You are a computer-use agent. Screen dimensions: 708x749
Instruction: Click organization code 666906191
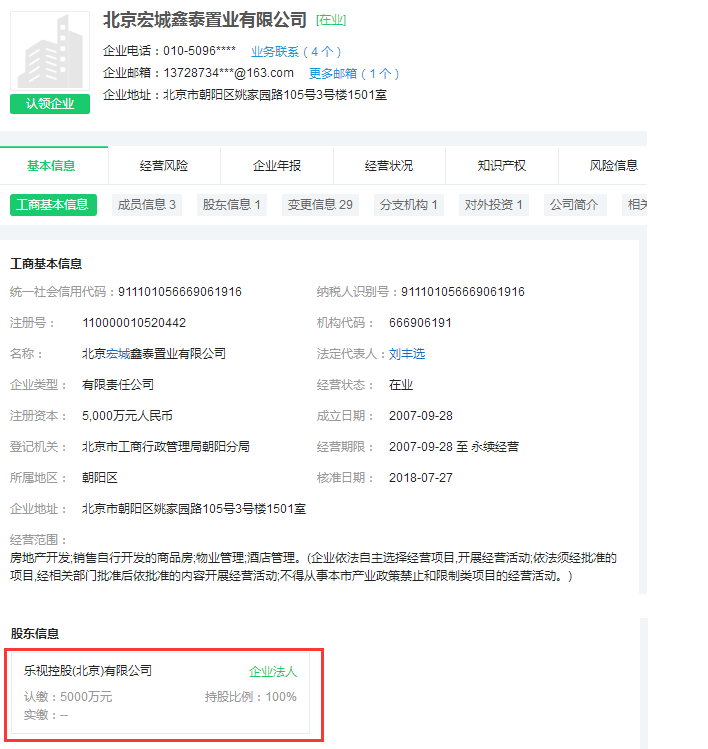pos(420,323)
